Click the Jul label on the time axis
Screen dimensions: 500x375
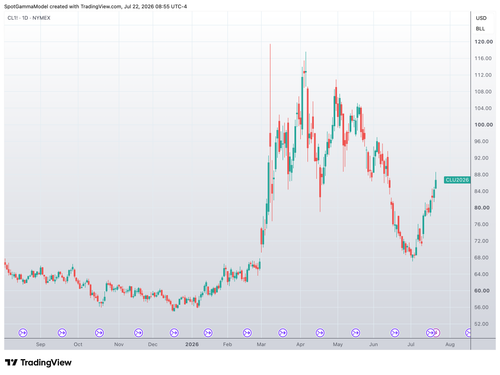coord(411,344)
